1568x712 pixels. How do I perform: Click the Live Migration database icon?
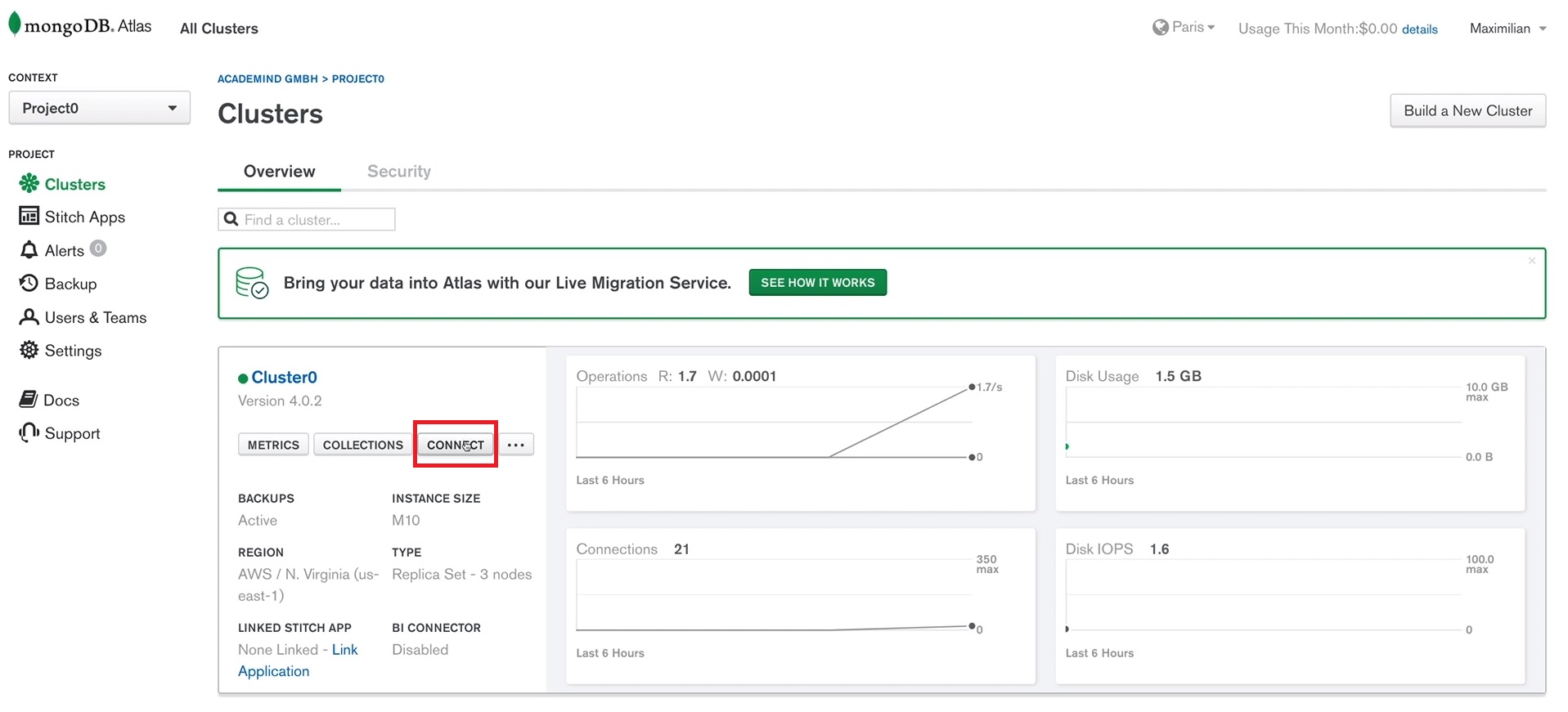252,283
